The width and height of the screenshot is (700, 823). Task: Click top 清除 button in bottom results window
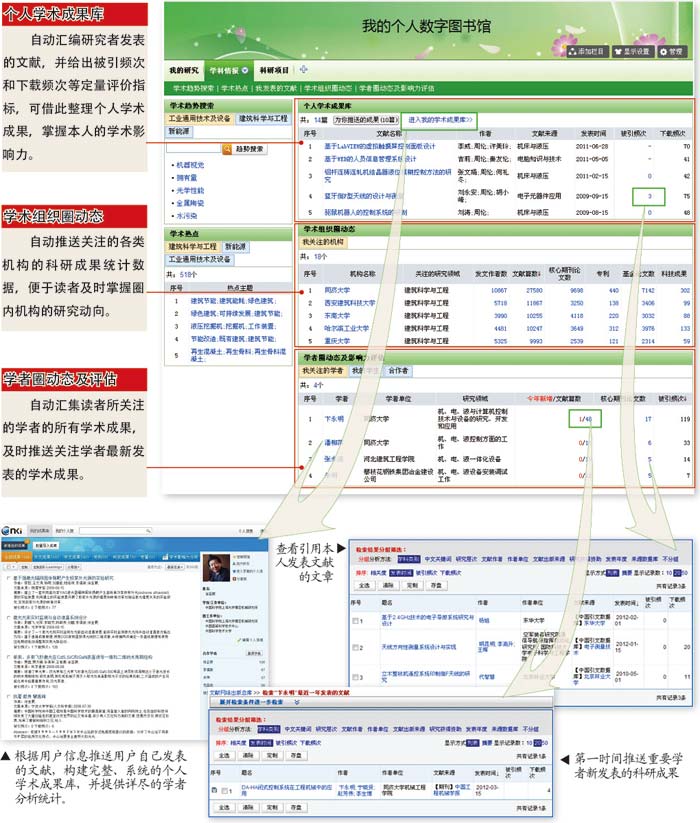pos(248,755)
